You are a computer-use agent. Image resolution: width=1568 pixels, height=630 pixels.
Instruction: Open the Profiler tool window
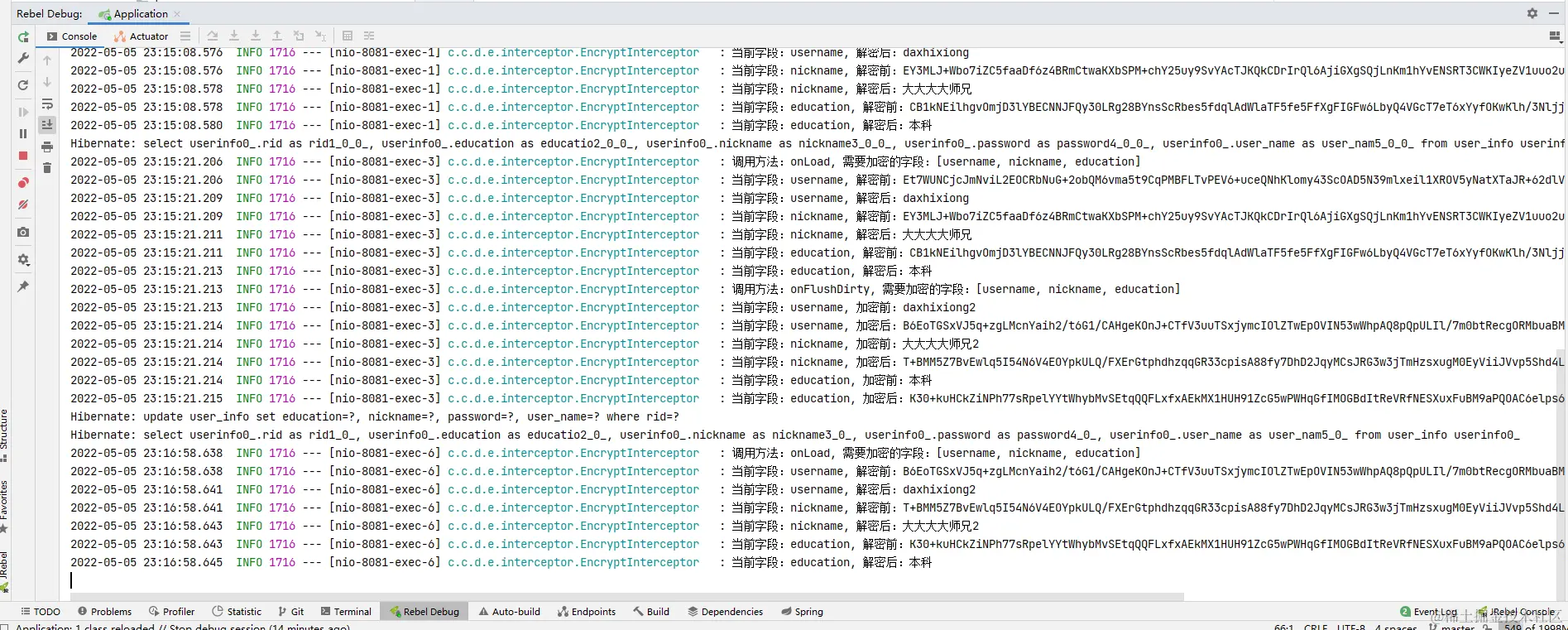pyautogui.click(x=172, y=612)
